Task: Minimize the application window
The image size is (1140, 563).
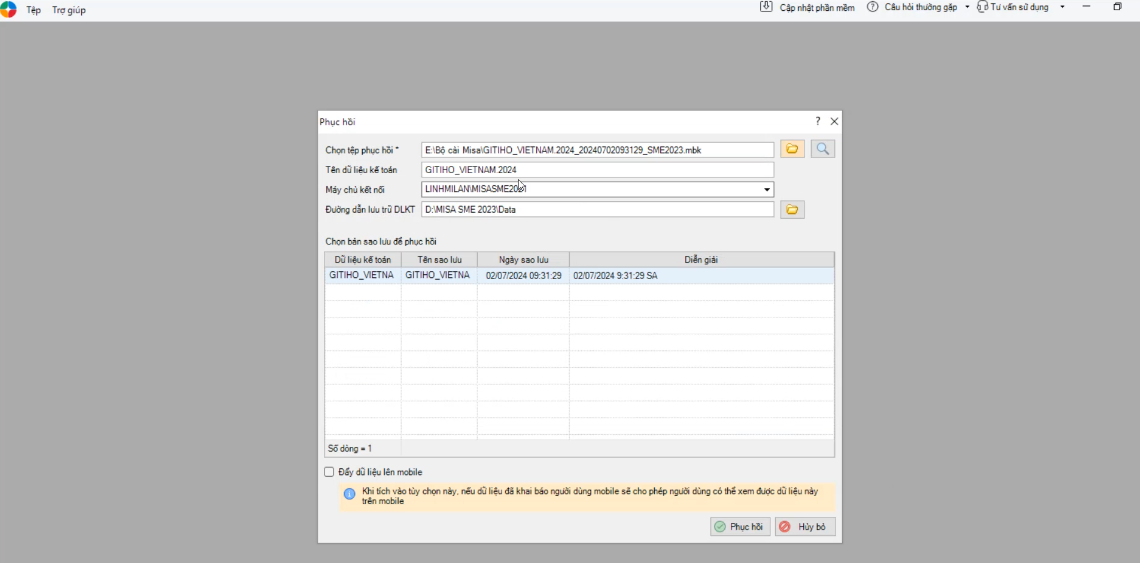Action: coord(1087,7)
